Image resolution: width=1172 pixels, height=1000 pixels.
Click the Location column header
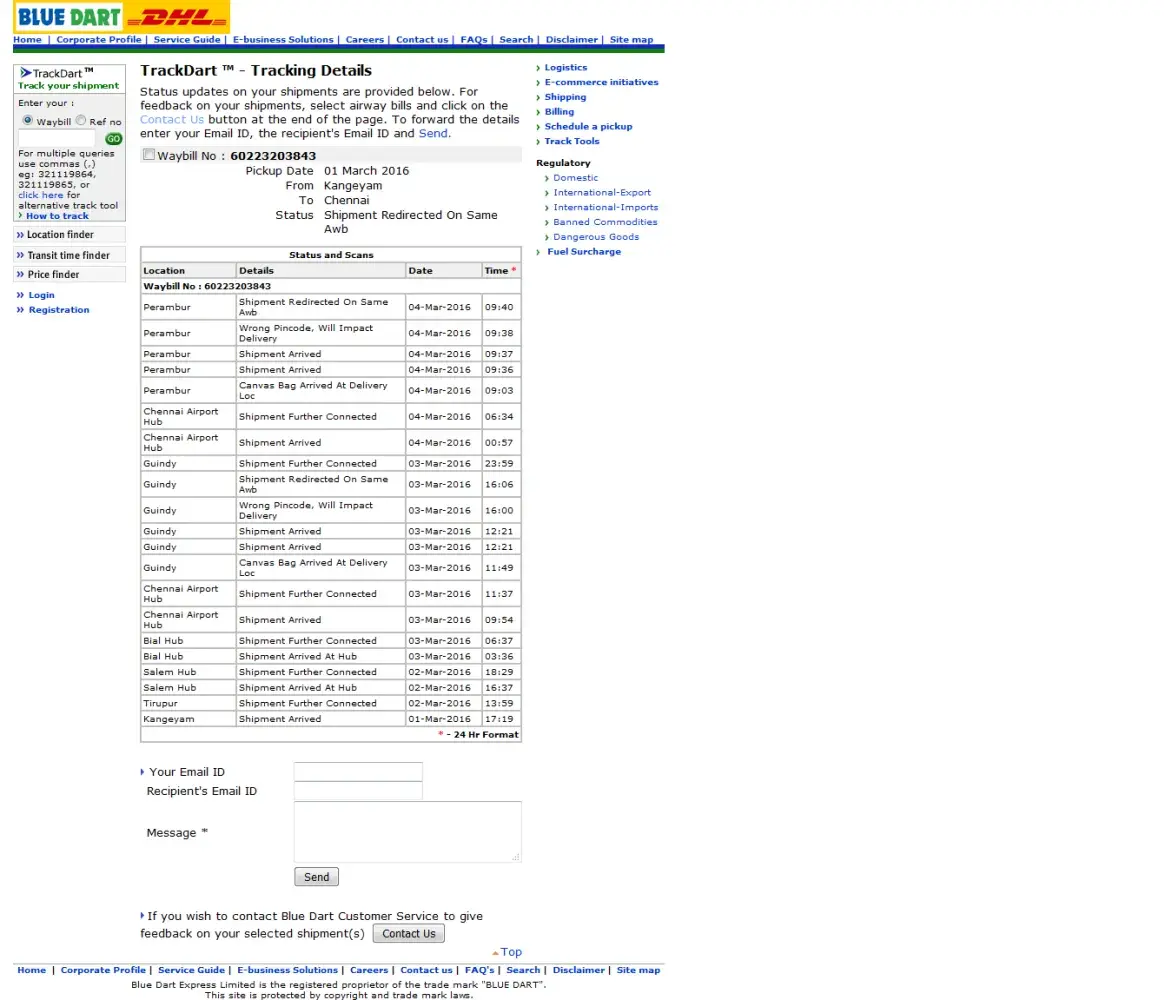(x=188, y=271)
